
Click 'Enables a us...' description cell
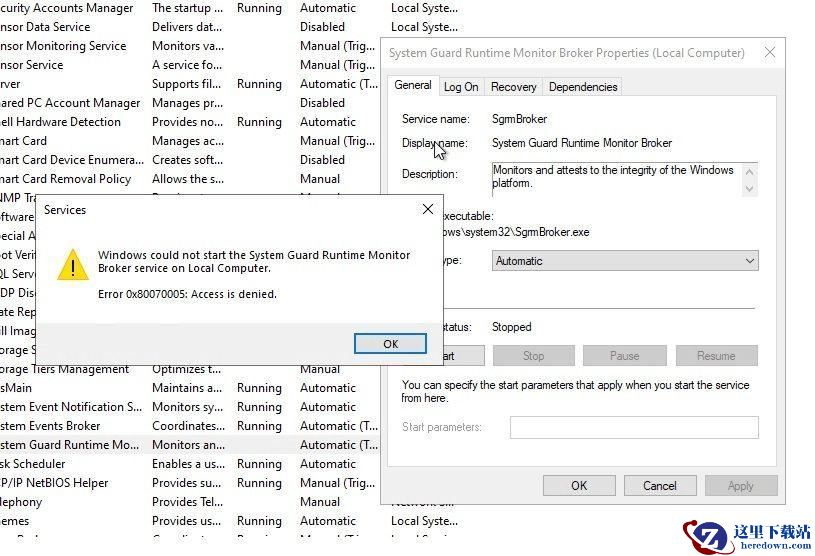(188, 464)
